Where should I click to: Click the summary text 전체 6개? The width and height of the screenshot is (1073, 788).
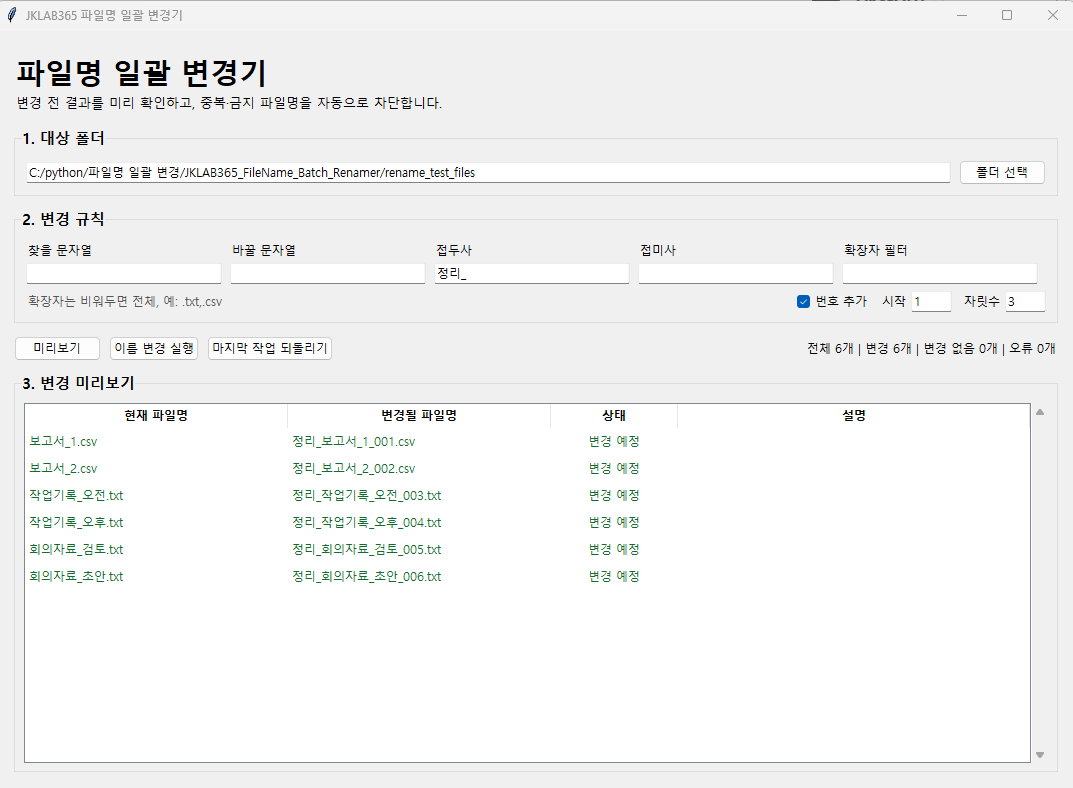830,348
